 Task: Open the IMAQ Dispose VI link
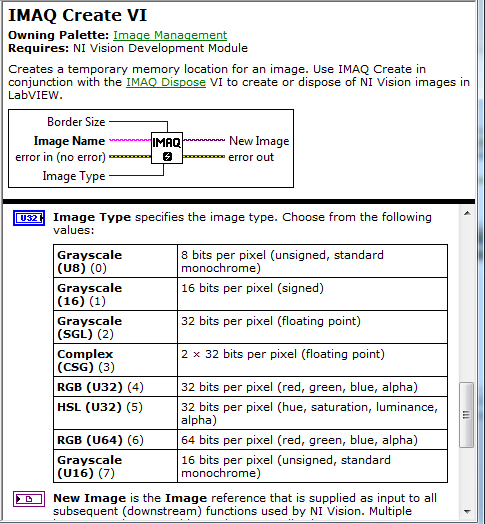point(166,82)
